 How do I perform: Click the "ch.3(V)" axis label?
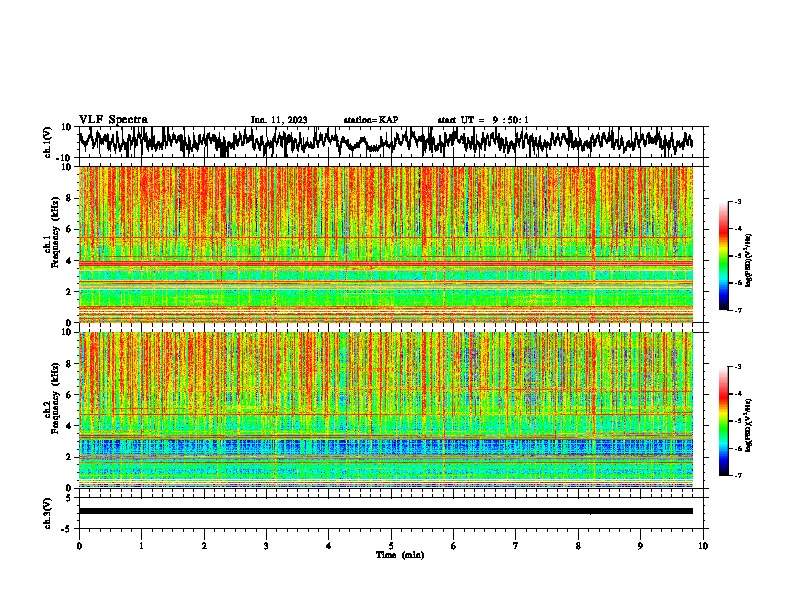click(x=48, y=513)
